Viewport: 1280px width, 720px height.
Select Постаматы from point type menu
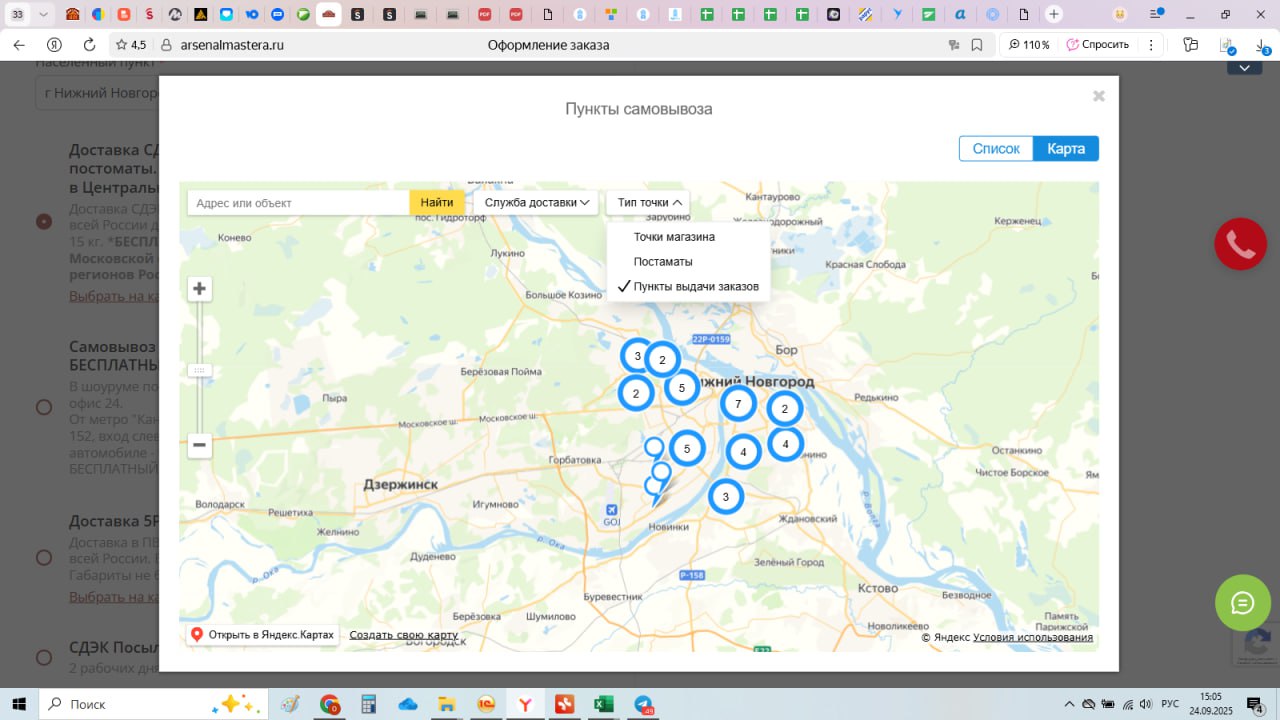[x=663, y=261]
